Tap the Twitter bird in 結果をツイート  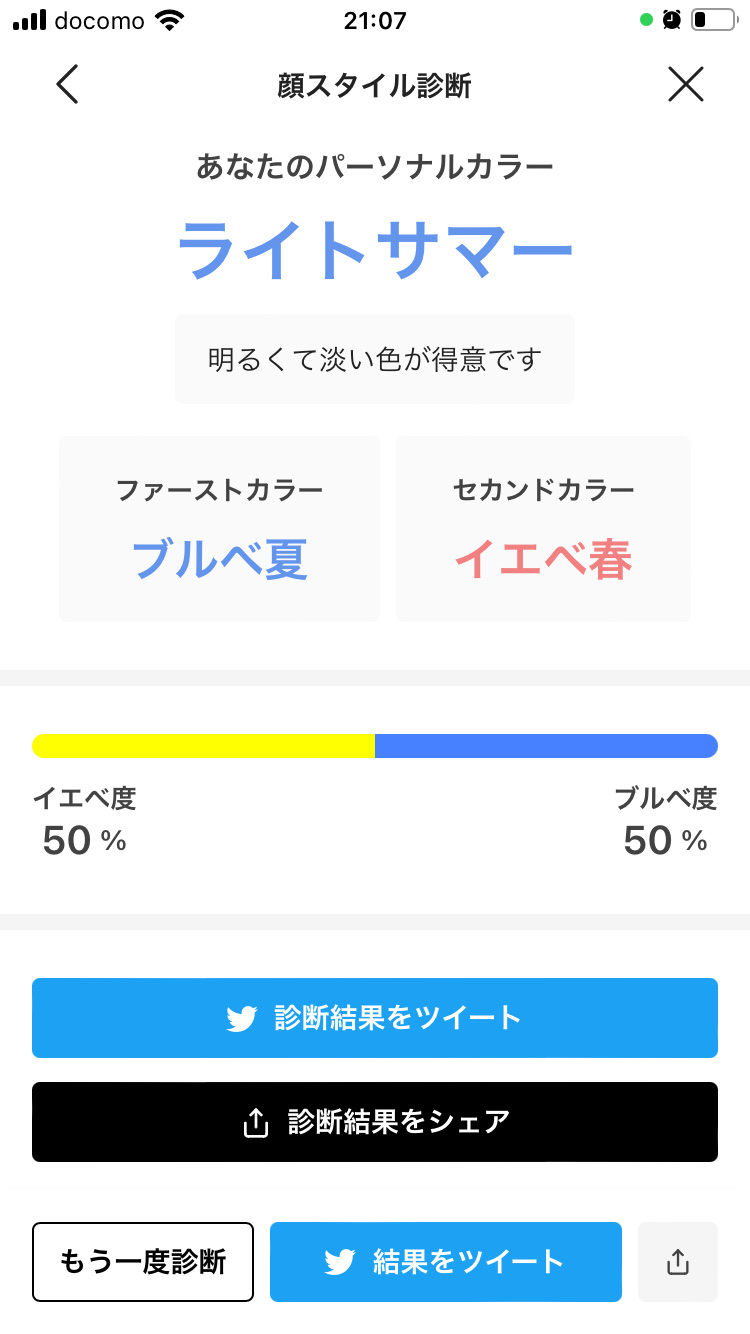(x=340, y=1262)
